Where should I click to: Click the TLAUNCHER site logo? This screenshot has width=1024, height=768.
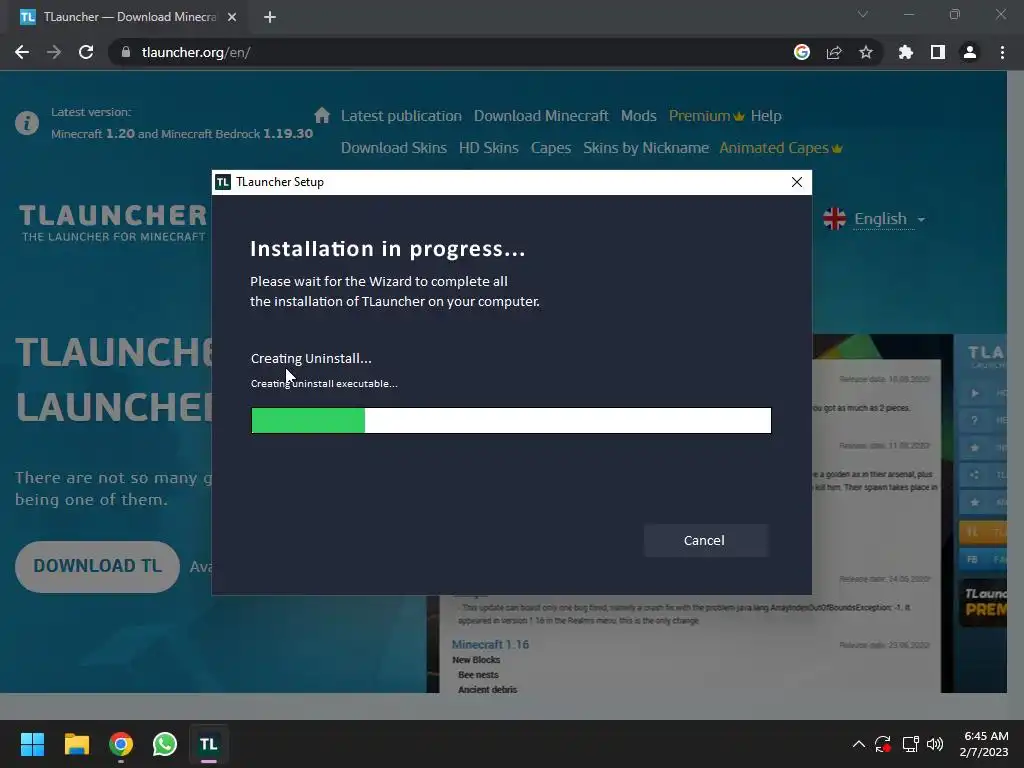[x=113, y=222]
